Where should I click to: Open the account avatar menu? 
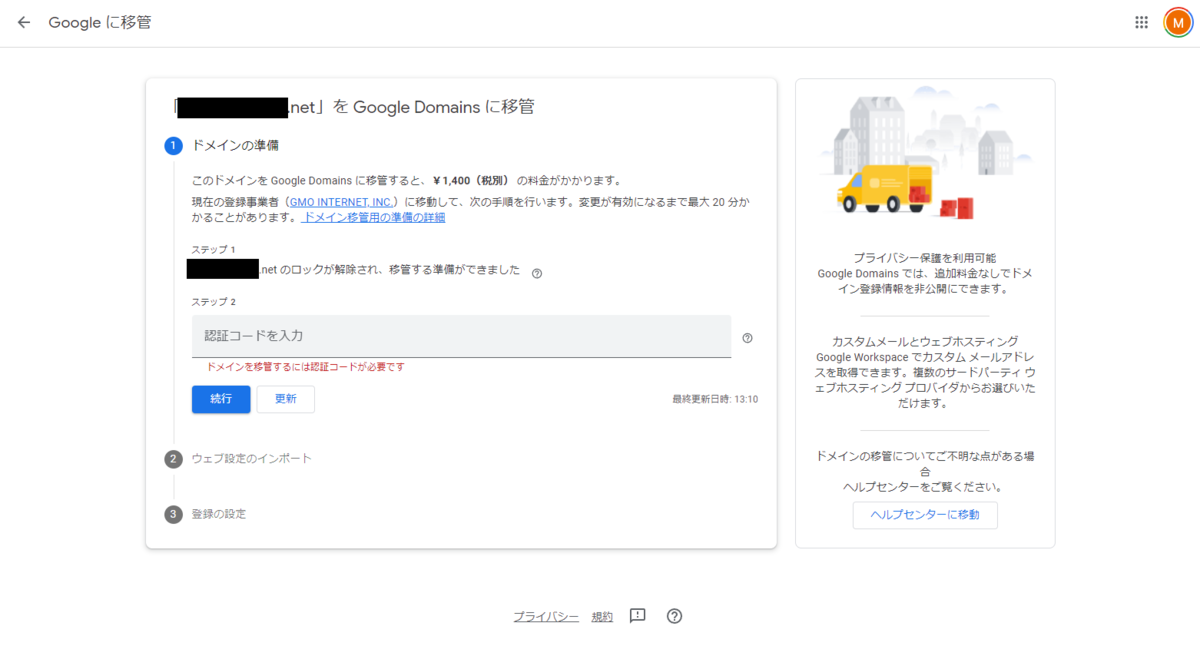coord(1177,22)
